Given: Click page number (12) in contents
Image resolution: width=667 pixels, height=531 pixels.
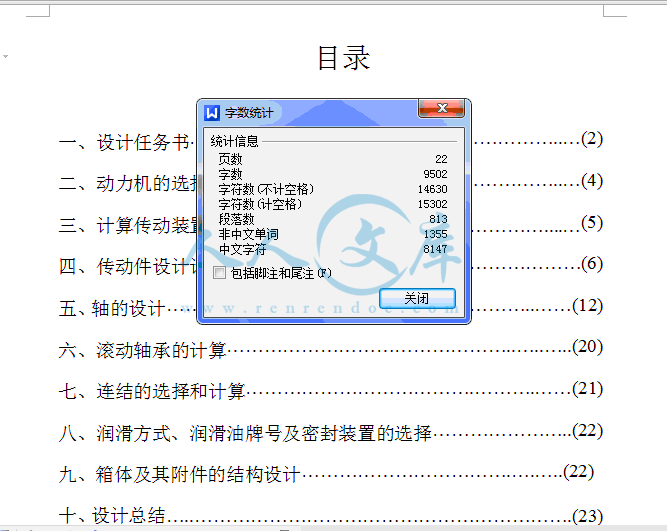Looking at the screenshot, I should (587, 305).
